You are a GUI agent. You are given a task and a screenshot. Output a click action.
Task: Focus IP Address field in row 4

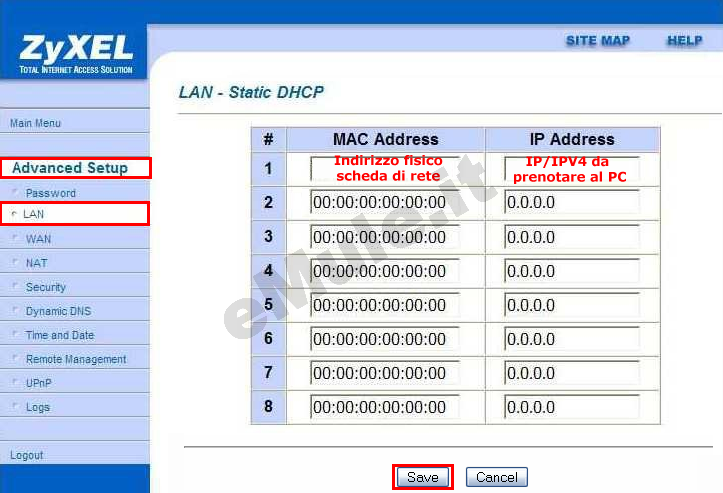click(x=572, y=271)
